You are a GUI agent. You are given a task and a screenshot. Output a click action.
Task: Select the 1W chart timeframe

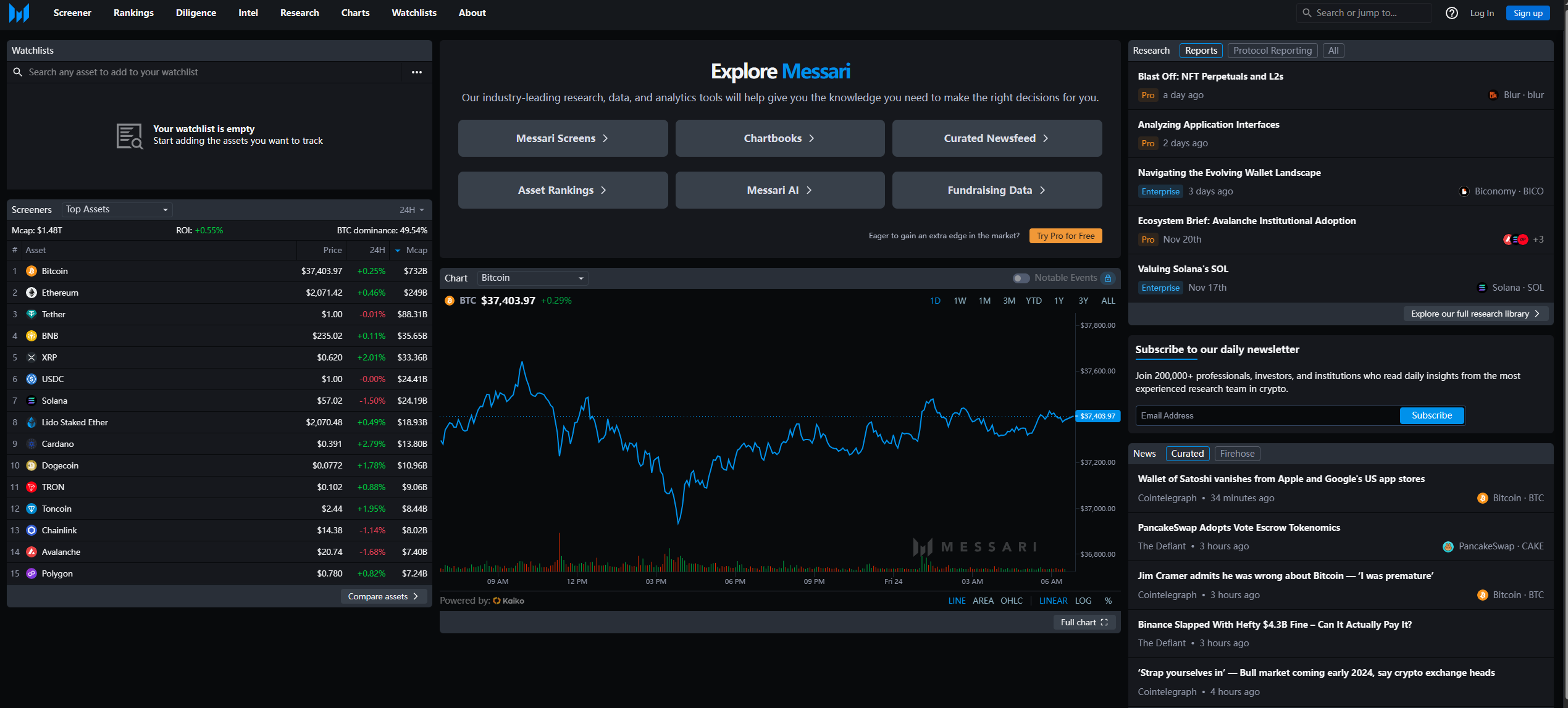(960, 301)
